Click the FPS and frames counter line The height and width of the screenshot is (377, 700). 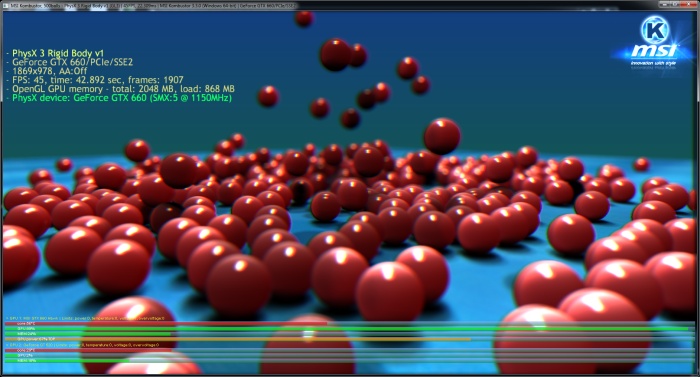[x=97, y=80]
